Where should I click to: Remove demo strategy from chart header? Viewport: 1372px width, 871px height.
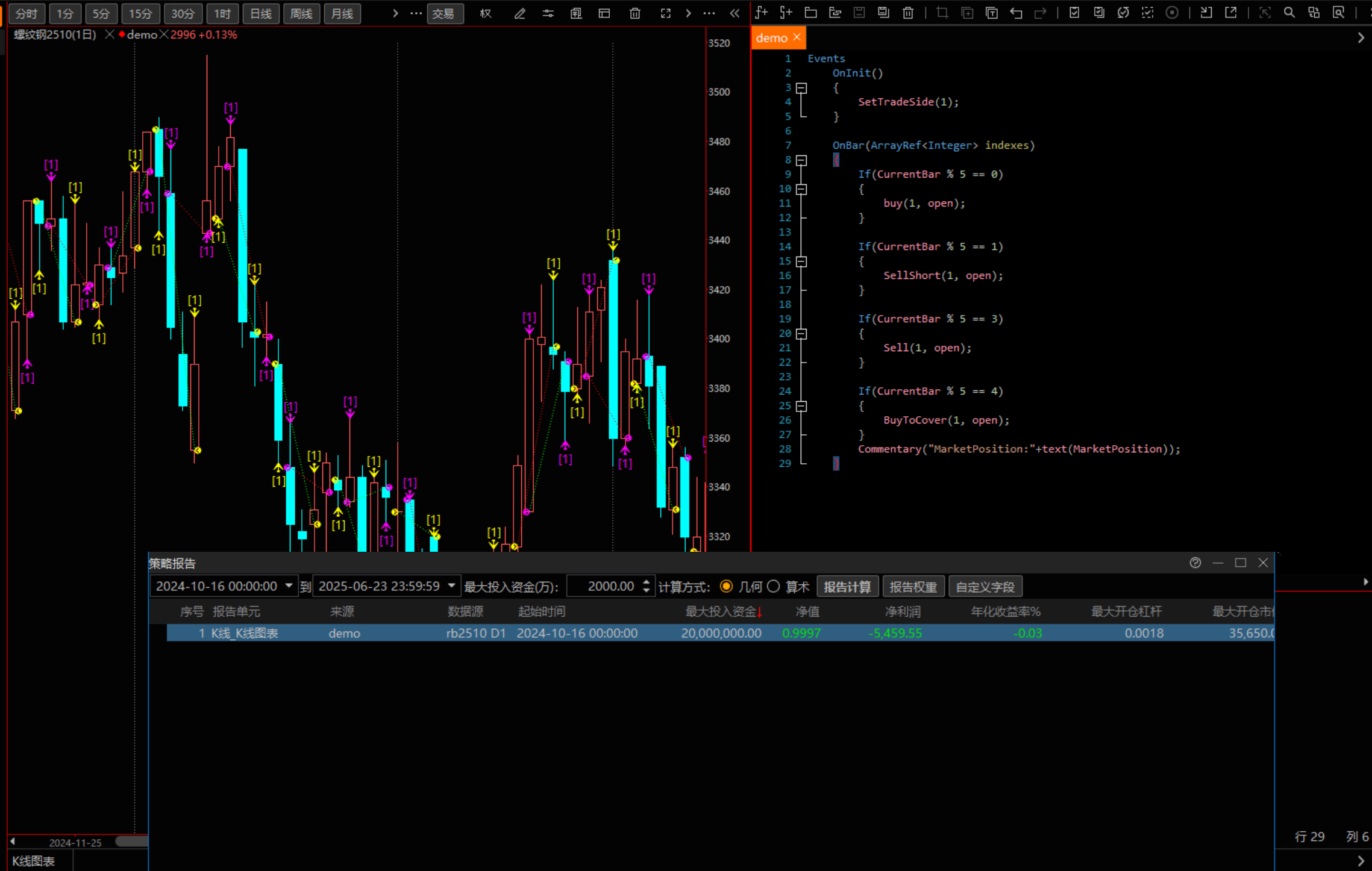point(163,35)
